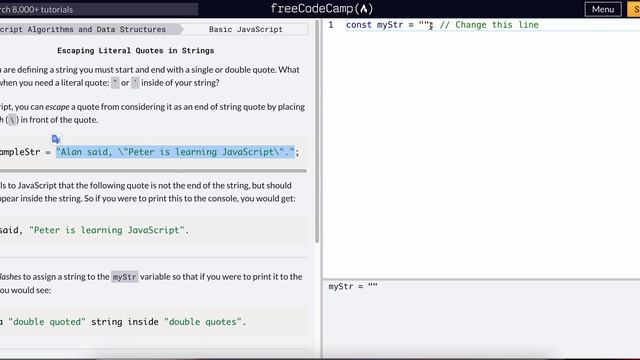Click the console output 'myStr = ""'
This screenshot has height=360, width=640.
(x=353, y=287)
